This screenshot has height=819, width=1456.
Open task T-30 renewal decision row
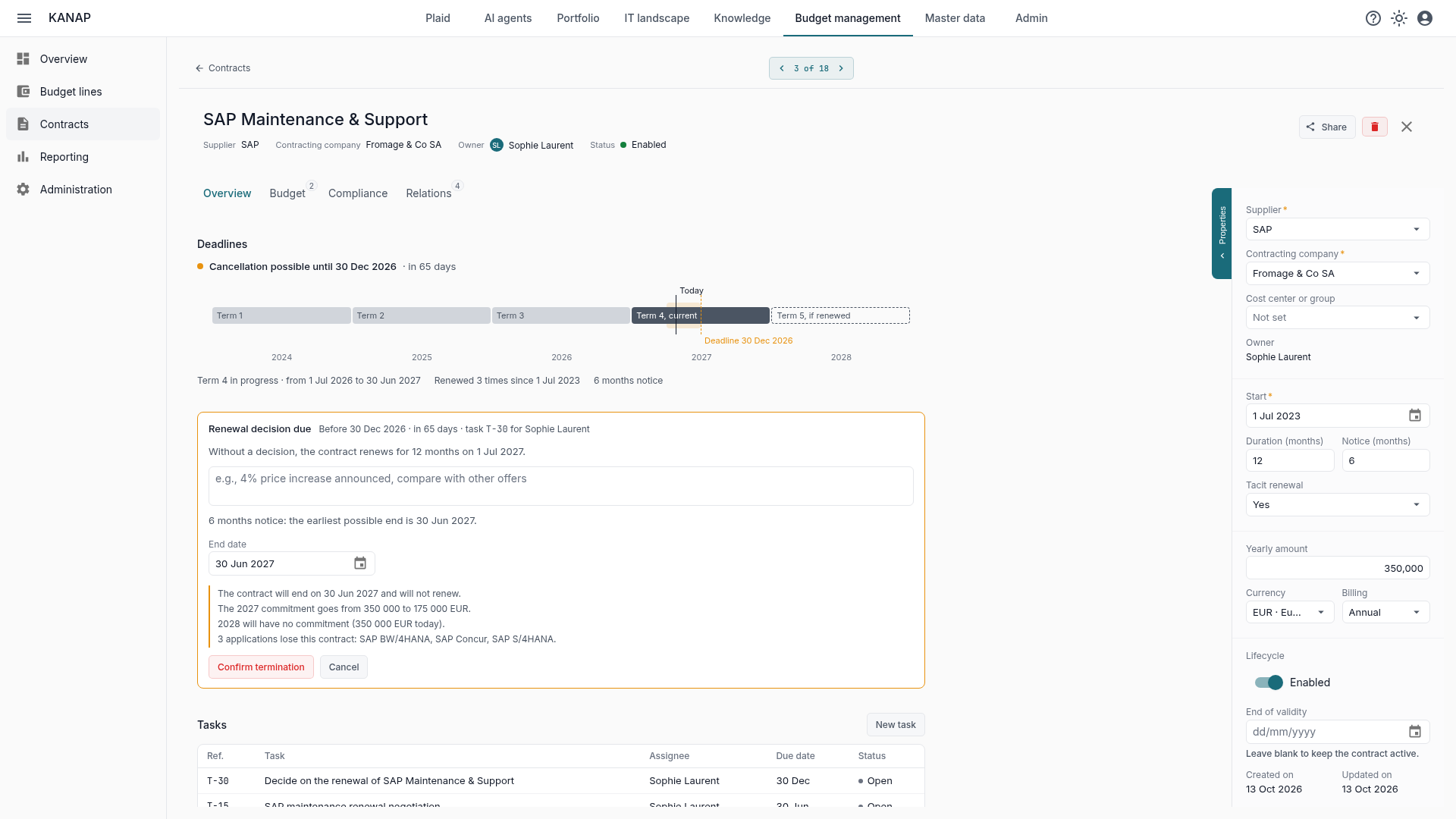coord(561,781)
